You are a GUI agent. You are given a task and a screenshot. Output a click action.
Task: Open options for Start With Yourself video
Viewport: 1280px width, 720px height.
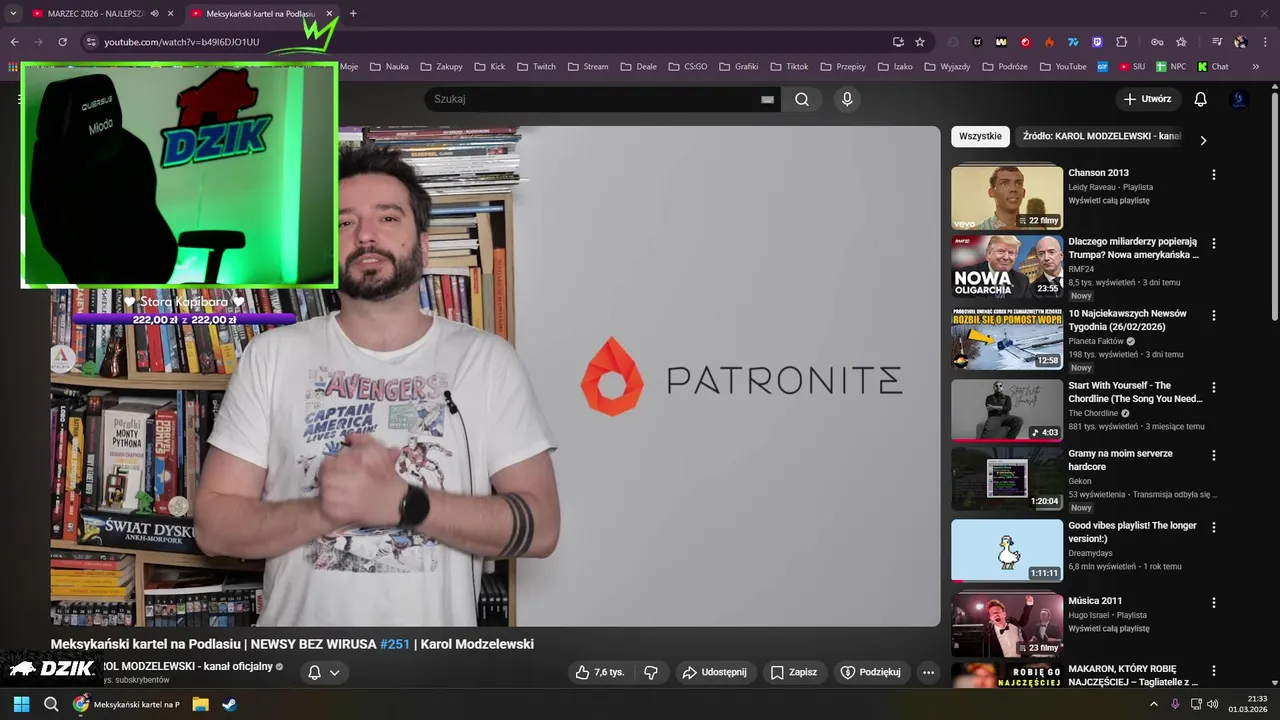(1214, 387)
